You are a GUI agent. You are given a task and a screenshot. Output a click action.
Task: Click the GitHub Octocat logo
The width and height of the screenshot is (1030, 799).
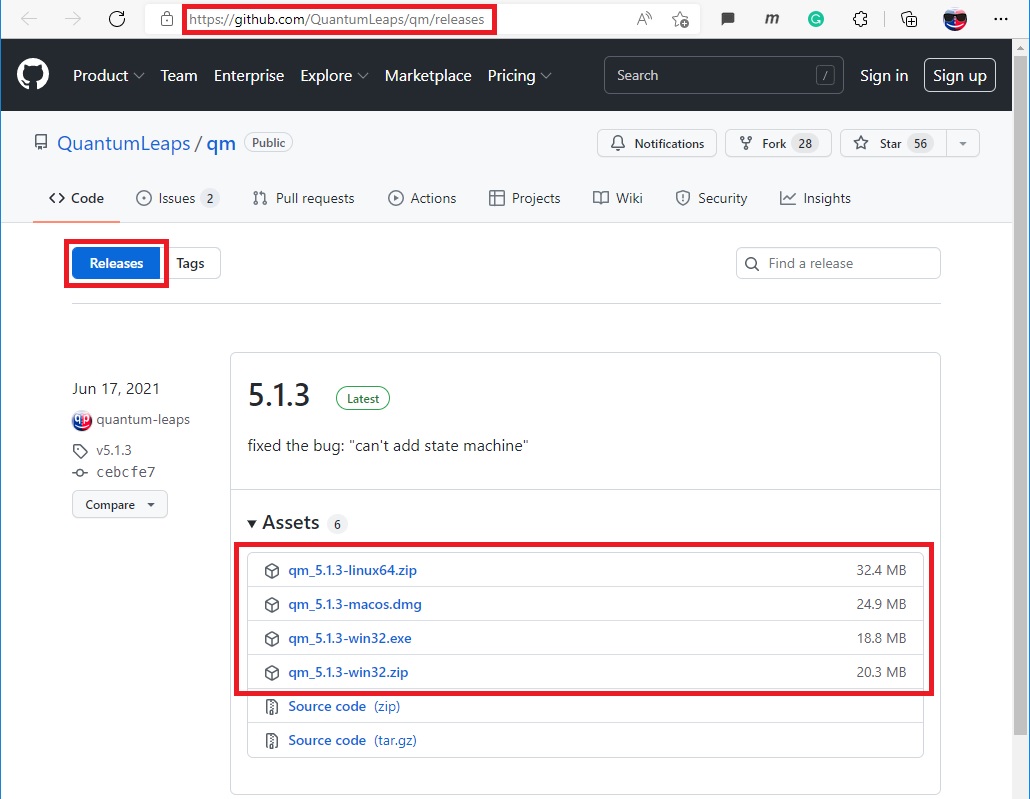coord(33,75)
